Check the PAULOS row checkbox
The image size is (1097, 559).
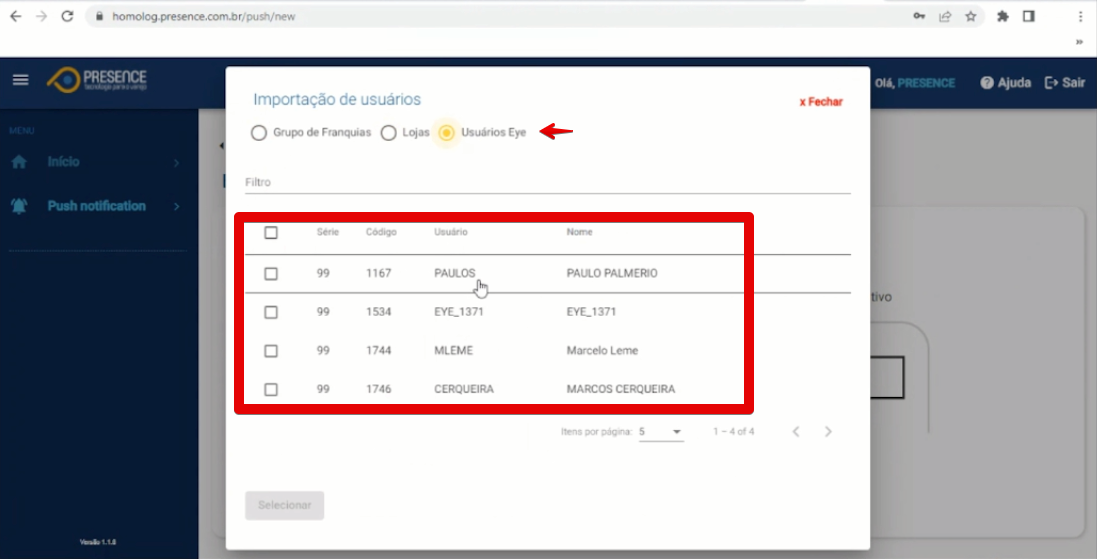271,274
